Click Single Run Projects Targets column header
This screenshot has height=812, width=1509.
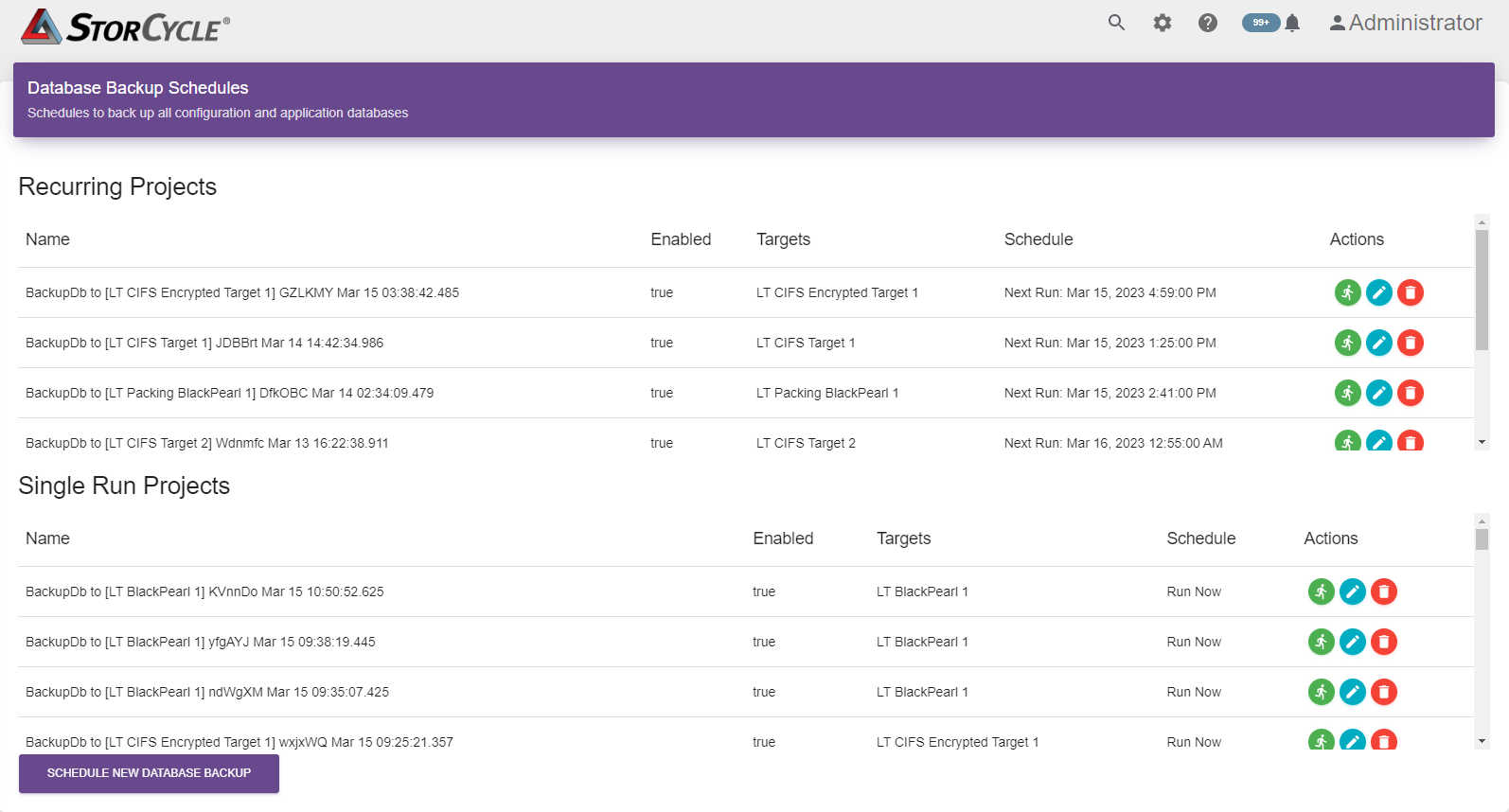pos(904,538)
